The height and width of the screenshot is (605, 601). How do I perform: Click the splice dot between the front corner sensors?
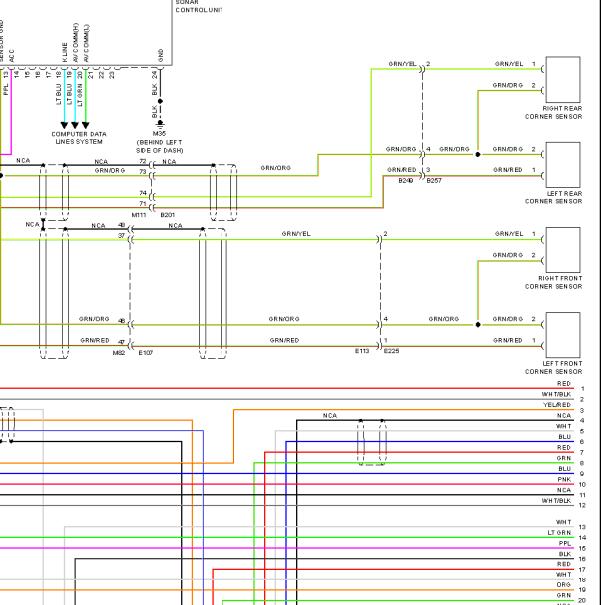478,324
